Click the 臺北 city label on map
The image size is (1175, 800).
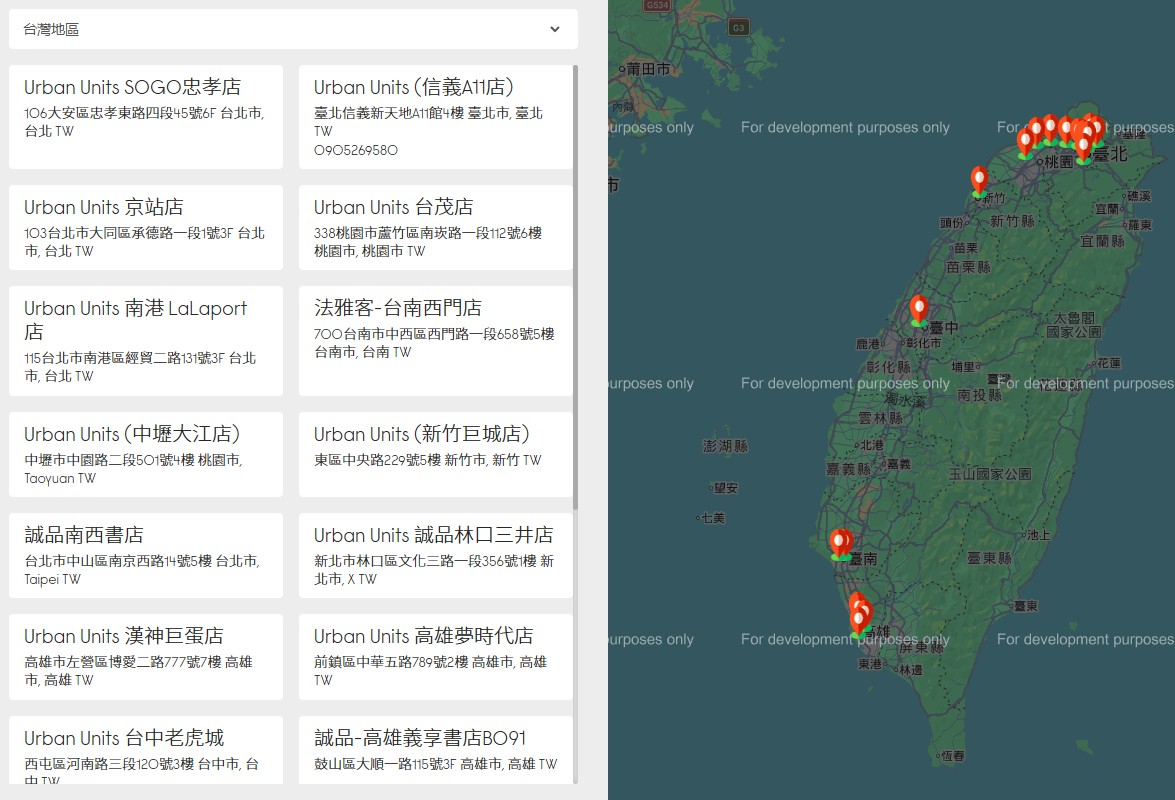click(1111, 154)
